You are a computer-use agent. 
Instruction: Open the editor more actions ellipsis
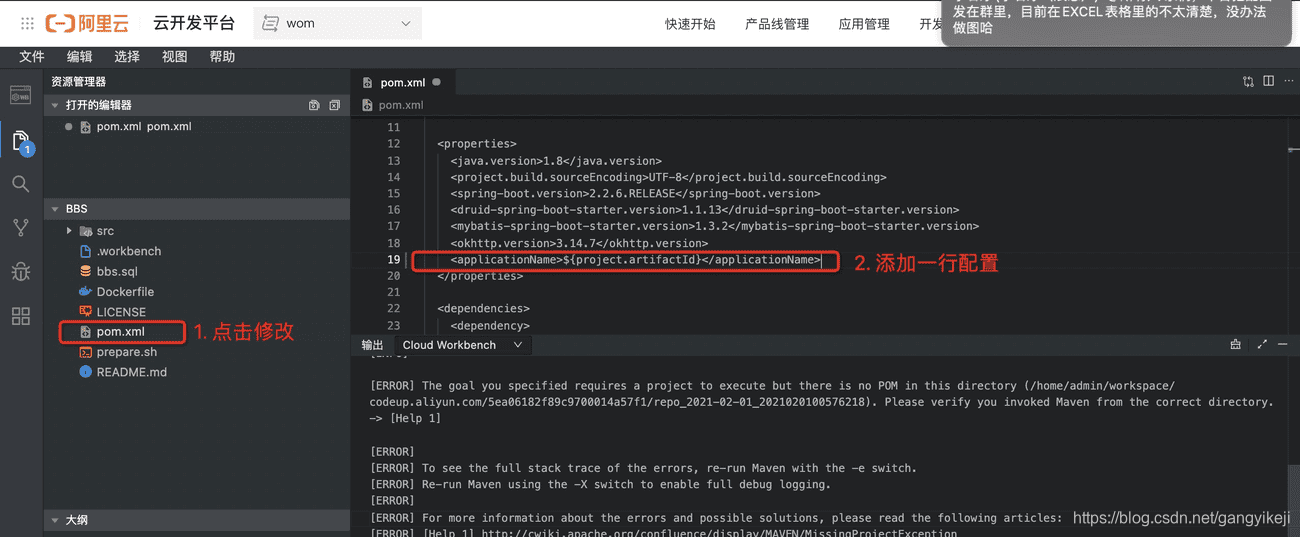pos(1288,82)
